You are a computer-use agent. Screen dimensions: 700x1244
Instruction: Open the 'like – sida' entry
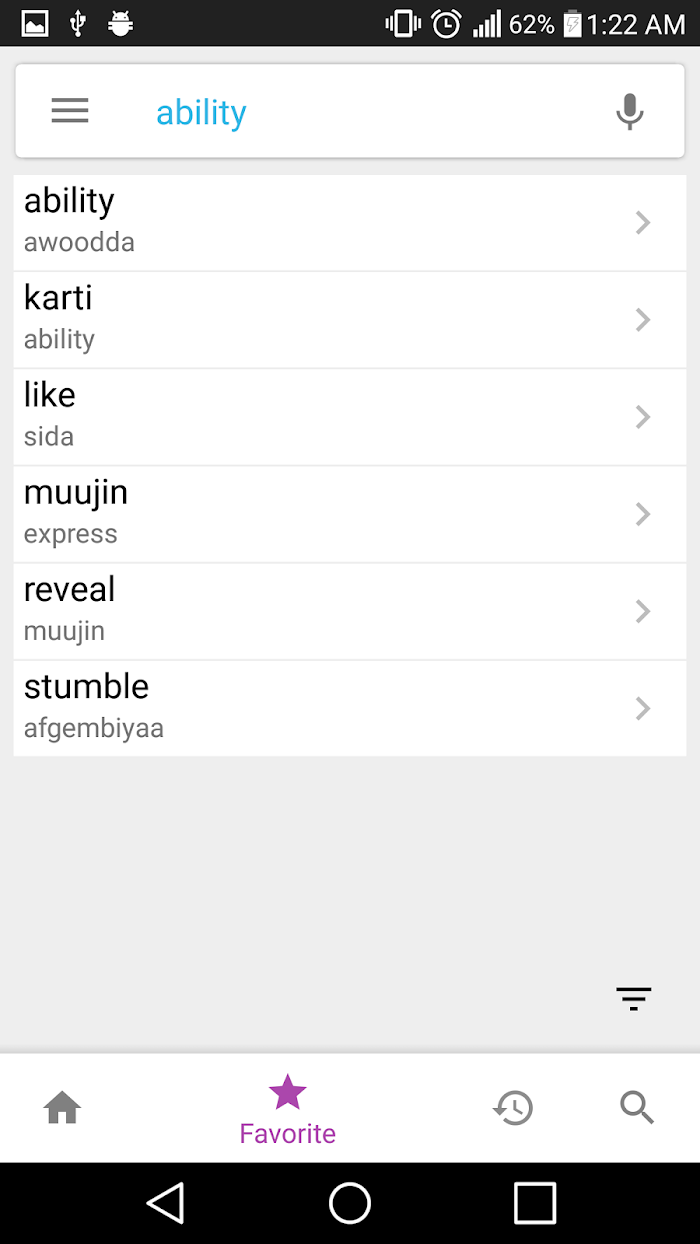350,417
